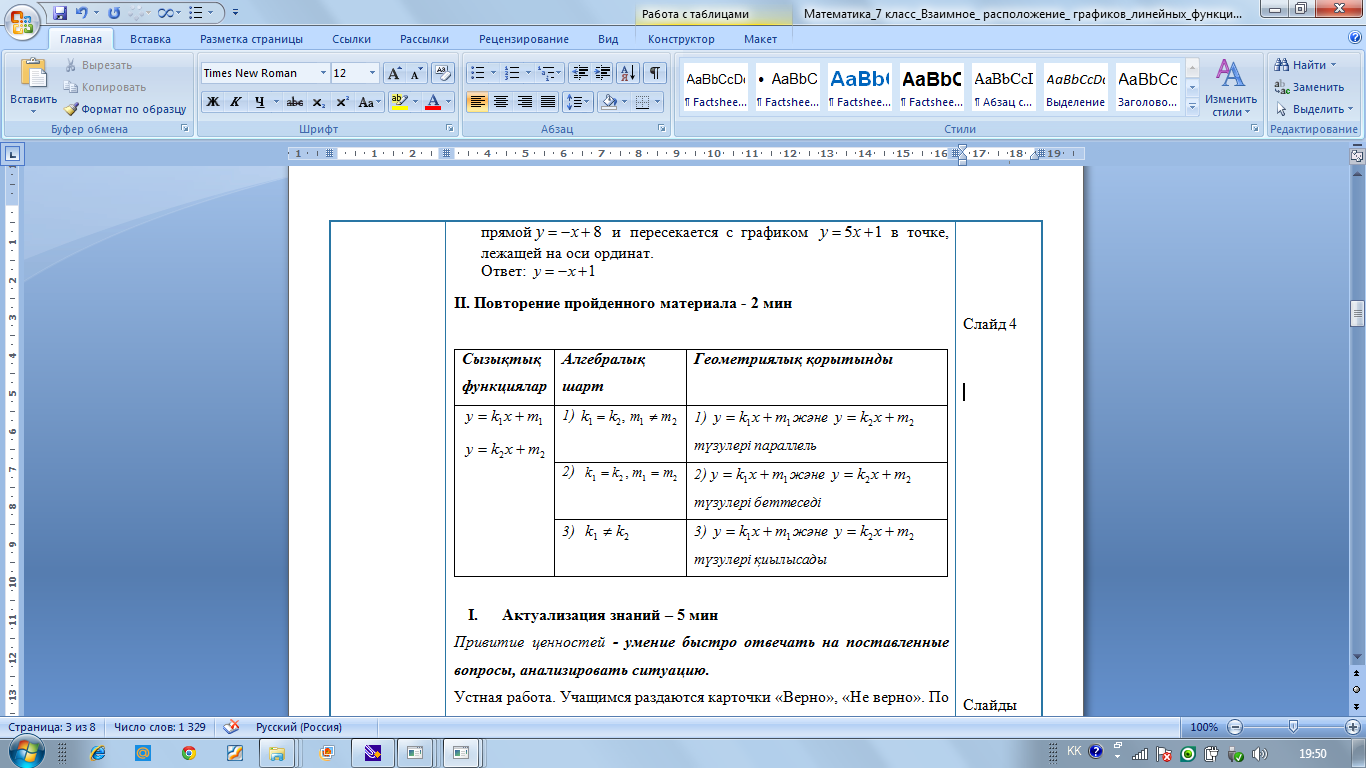1366x768 pixels.
Task: Apply yellow text highlight color
Action: coord(398,102)
